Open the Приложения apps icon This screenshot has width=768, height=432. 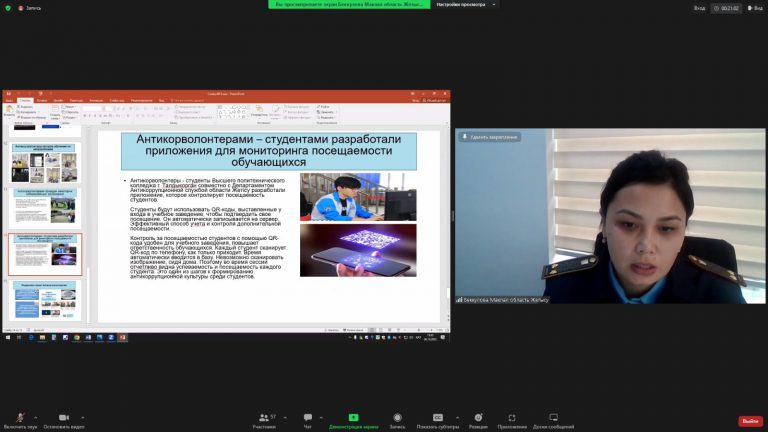[512, 417]
